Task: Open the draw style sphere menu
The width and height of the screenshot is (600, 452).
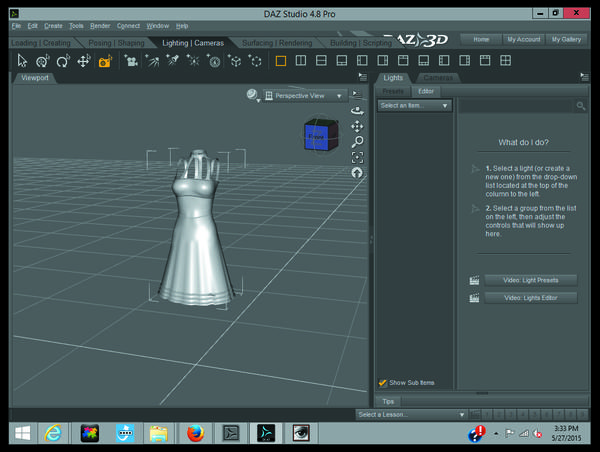Action: click(253, 95)
